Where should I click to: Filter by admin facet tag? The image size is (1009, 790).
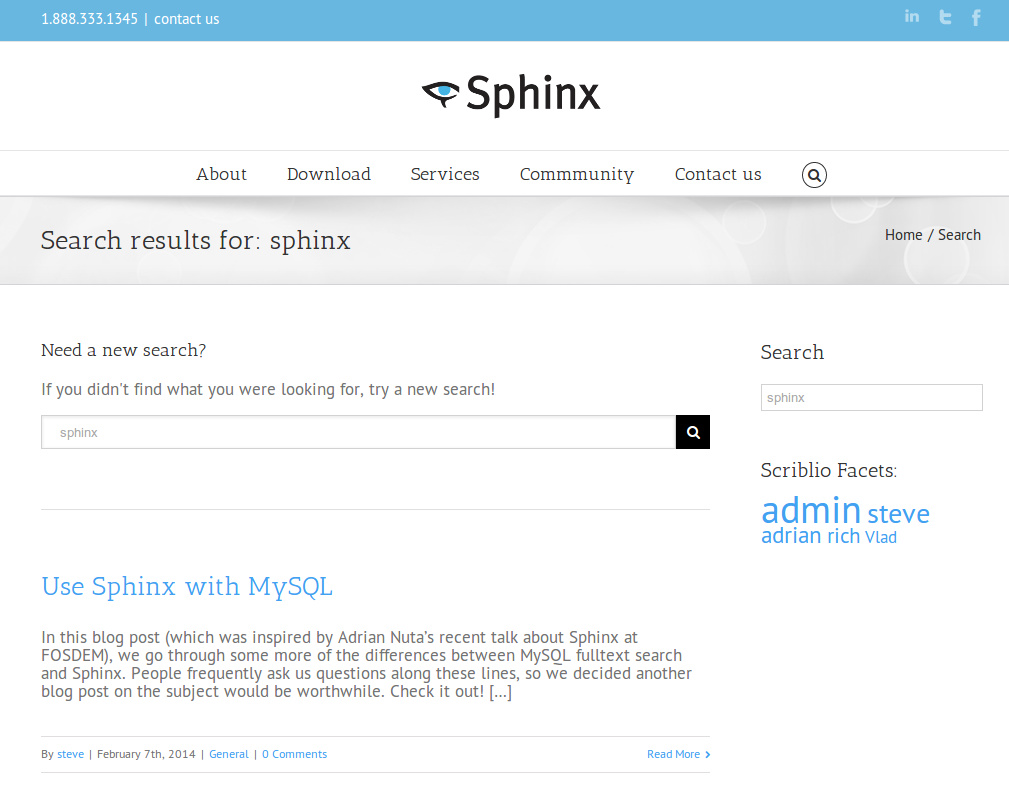pos(810,510)
